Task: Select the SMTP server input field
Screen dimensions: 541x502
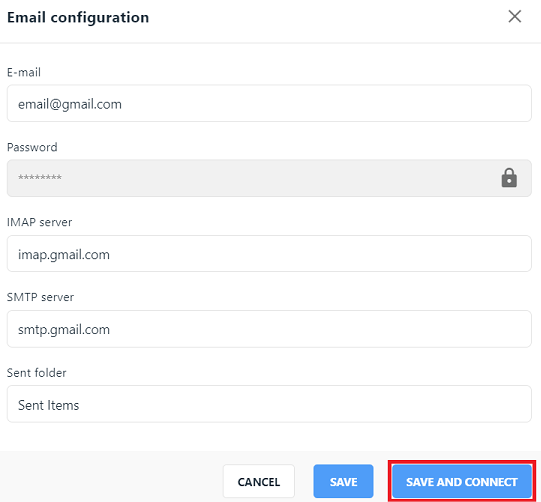Action: (269, 329)
